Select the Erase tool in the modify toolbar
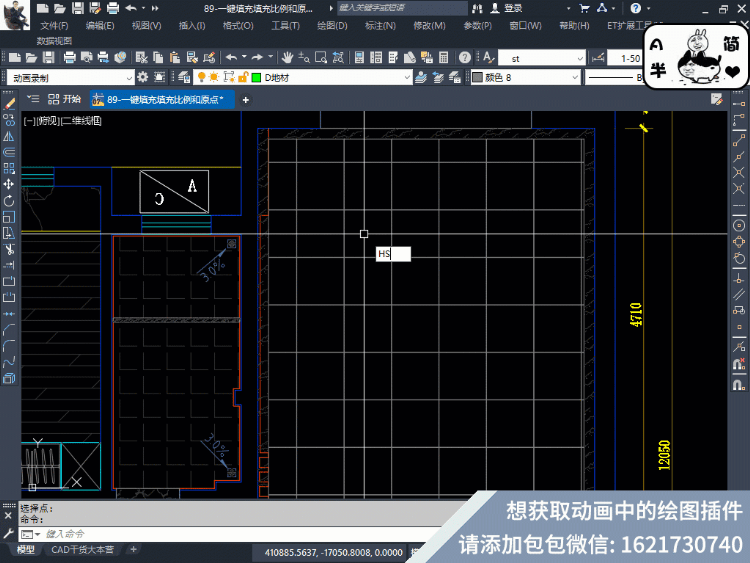Screen dimensions: 750x563 point(9,104)
